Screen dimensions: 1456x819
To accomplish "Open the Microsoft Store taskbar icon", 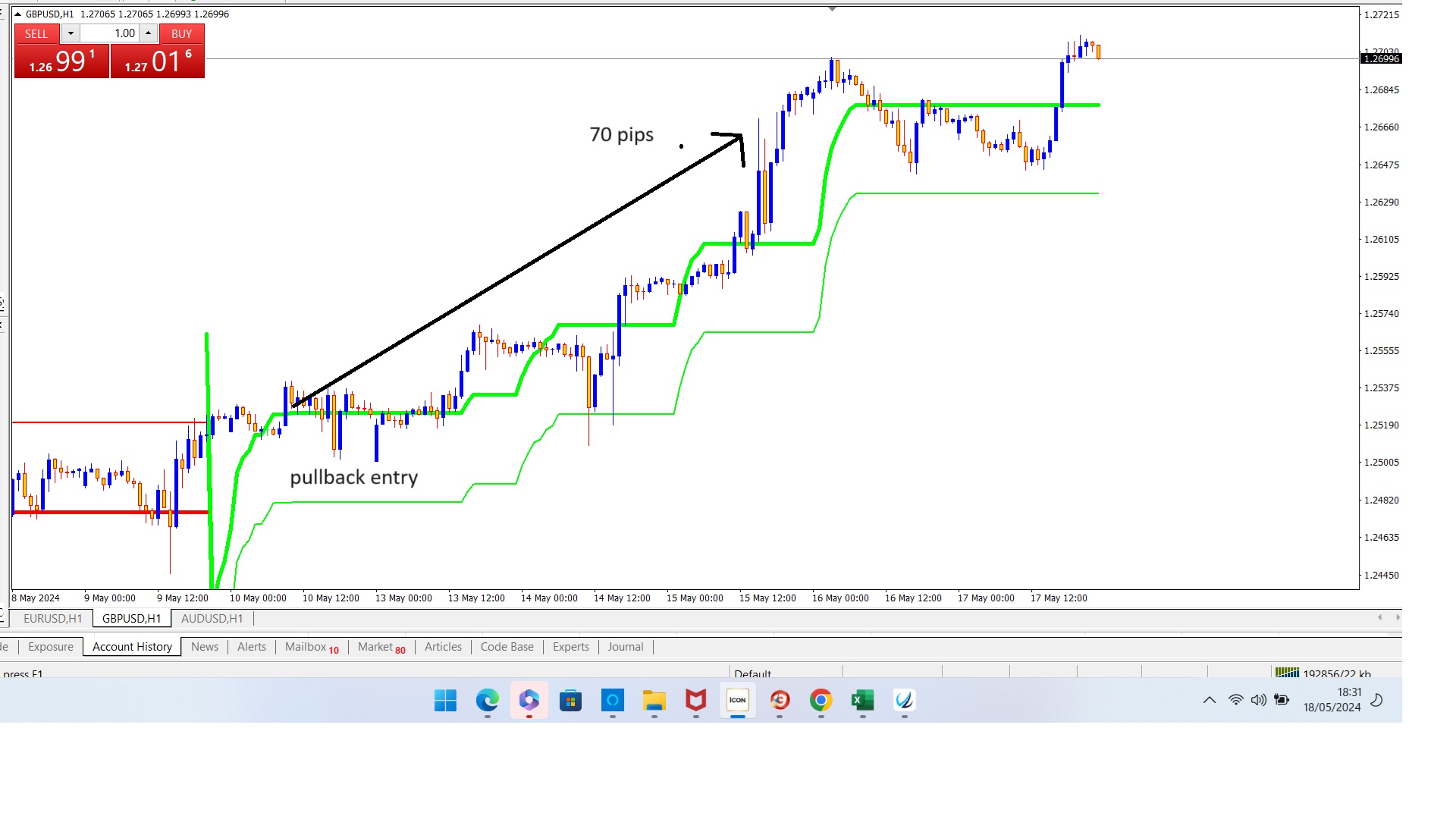I will pos(570,700).
